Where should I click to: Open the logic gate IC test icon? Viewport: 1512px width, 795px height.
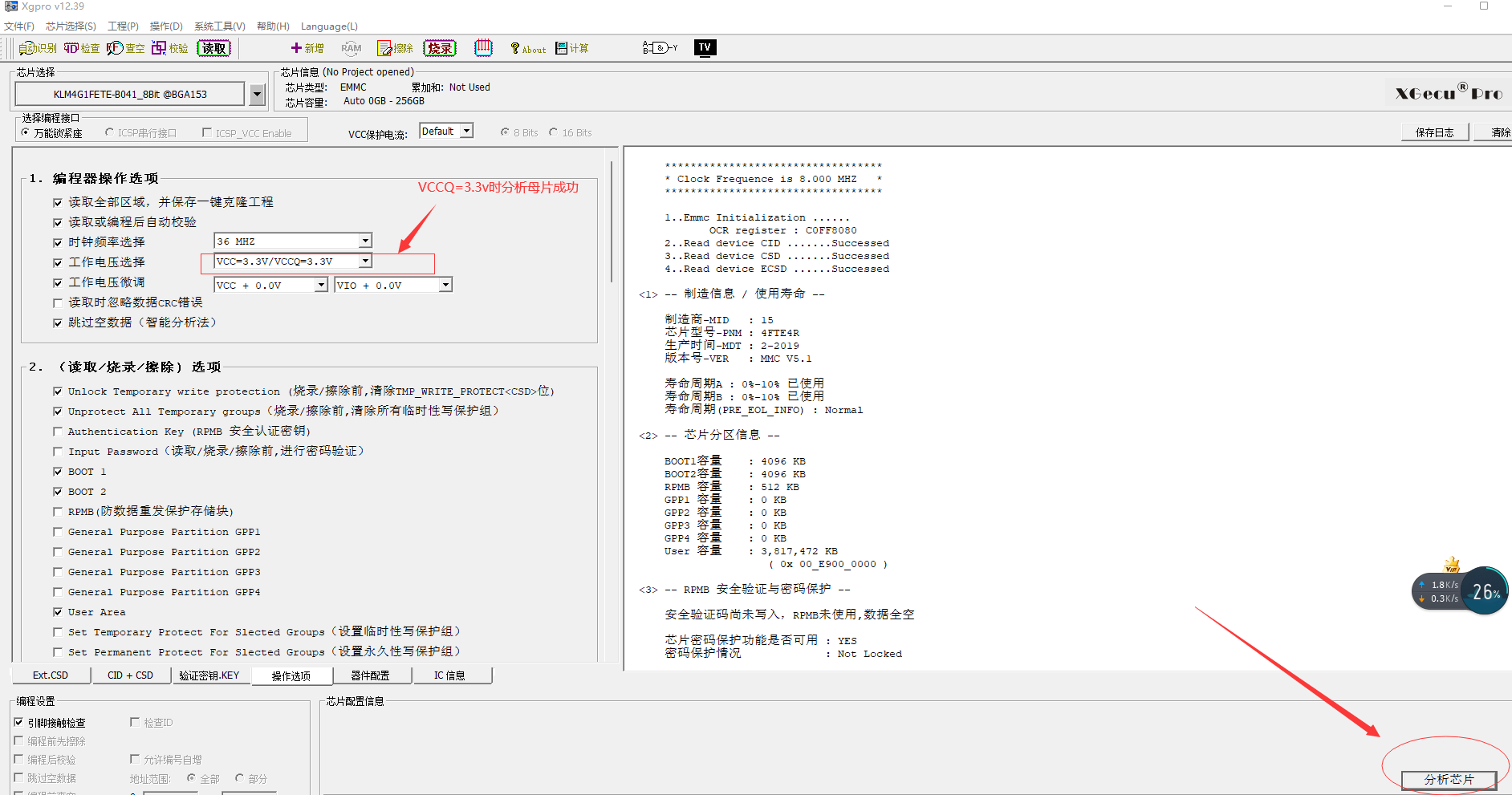(660, 48)
